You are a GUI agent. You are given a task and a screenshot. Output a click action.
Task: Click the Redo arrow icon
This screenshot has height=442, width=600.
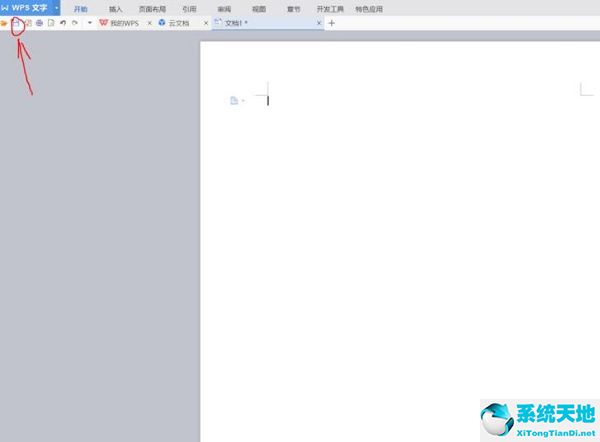75,22
